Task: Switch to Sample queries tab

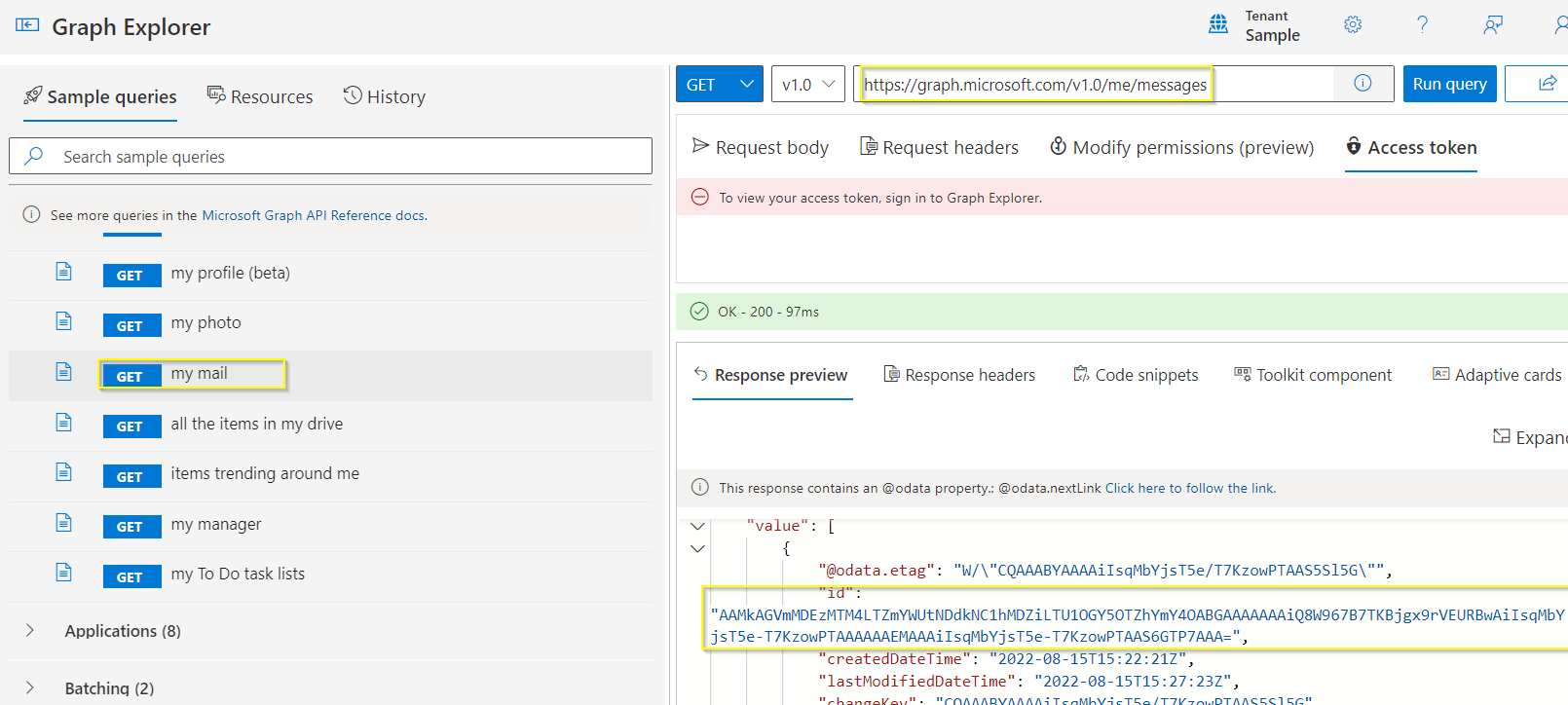Action: [100, 96]
